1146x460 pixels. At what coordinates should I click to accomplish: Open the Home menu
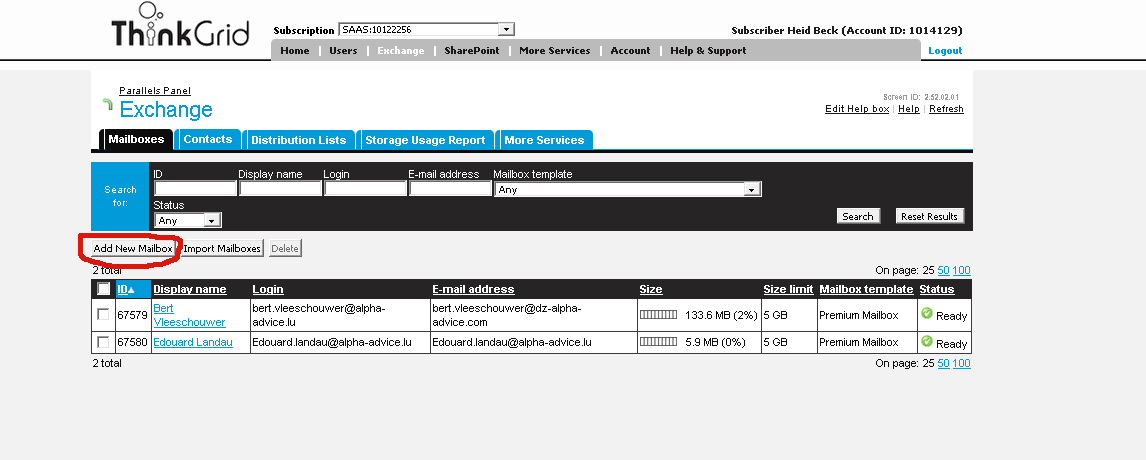pos(295,50)
